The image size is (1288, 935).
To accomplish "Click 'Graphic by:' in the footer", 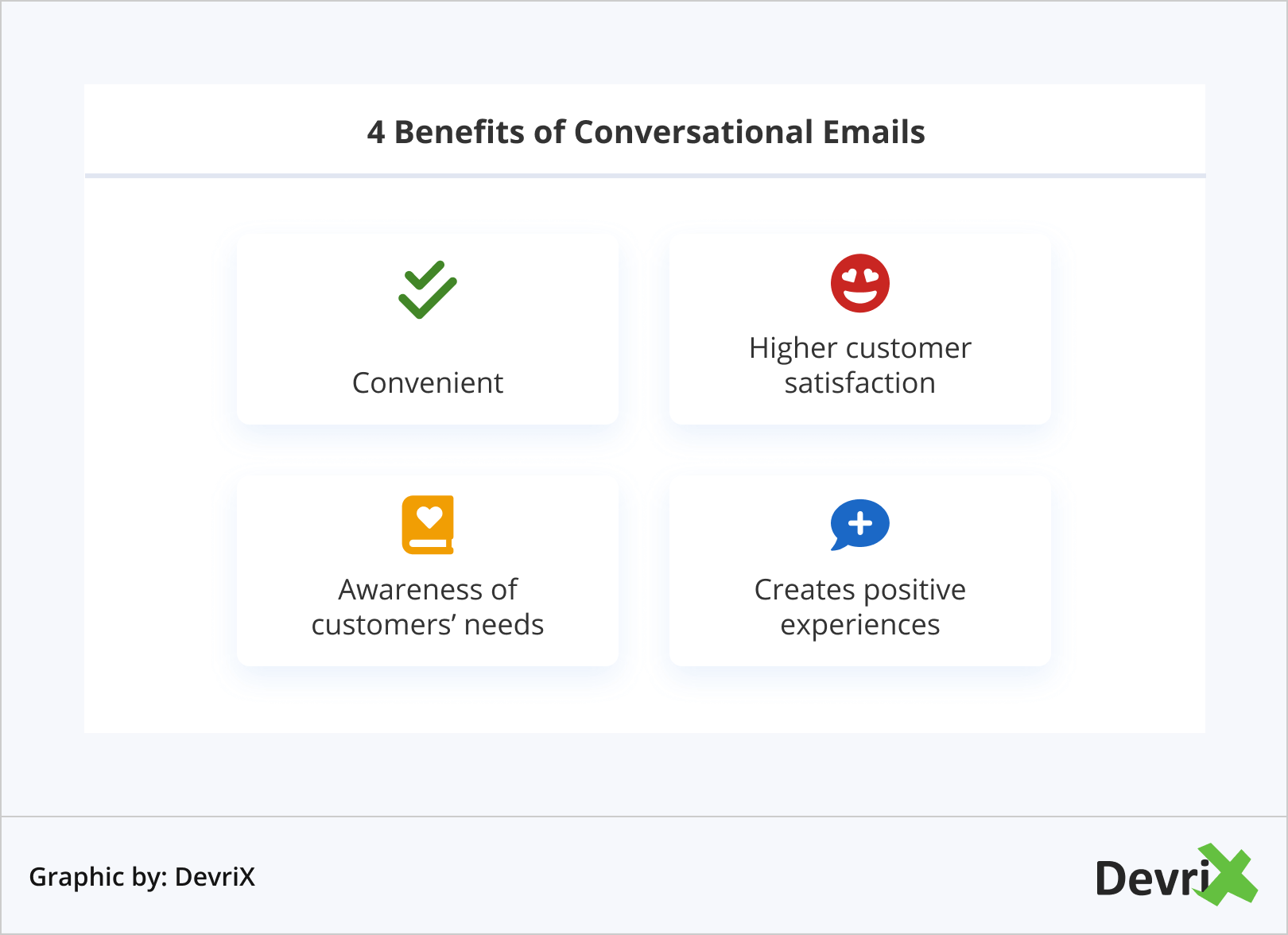I will [x=98, y=877].
